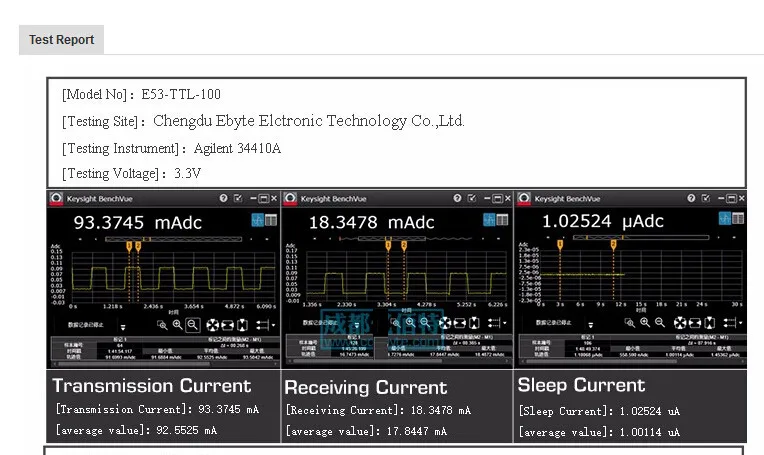Autoscale both axes in Receiving Current window
764x455 pixels.
pyautogui.click(x=445, y=322)
